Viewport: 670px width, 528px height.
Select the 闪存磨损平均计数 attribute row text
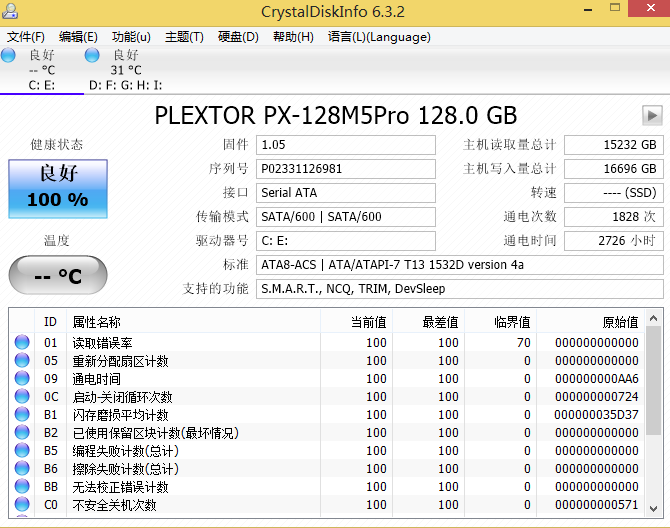[120, 415]
